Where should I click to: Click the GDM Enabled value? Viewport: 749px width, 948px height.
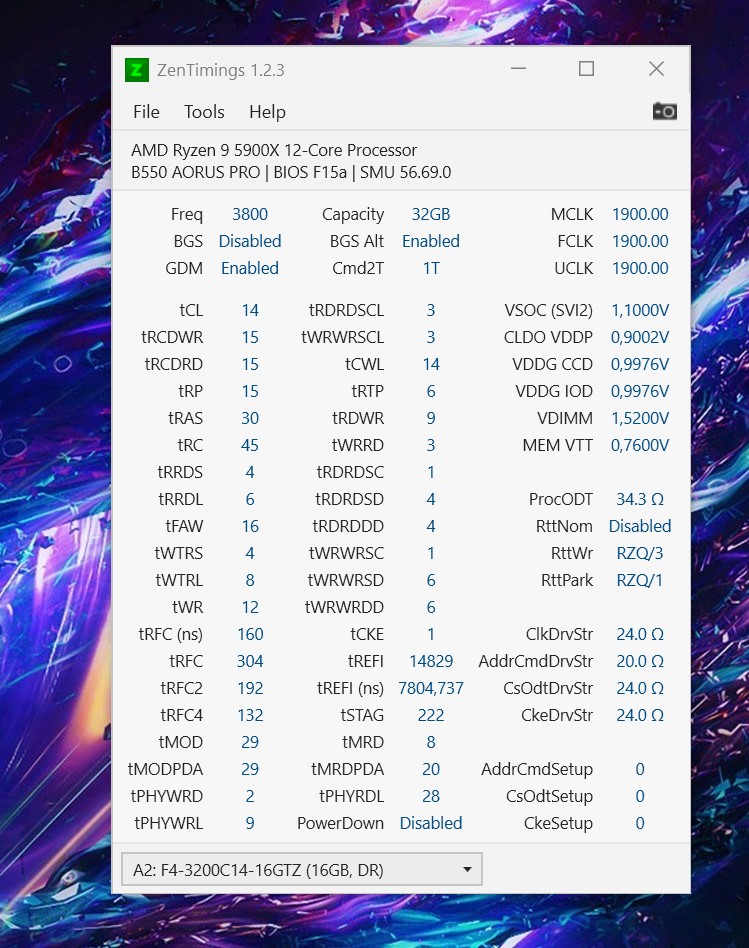(250, 268)
